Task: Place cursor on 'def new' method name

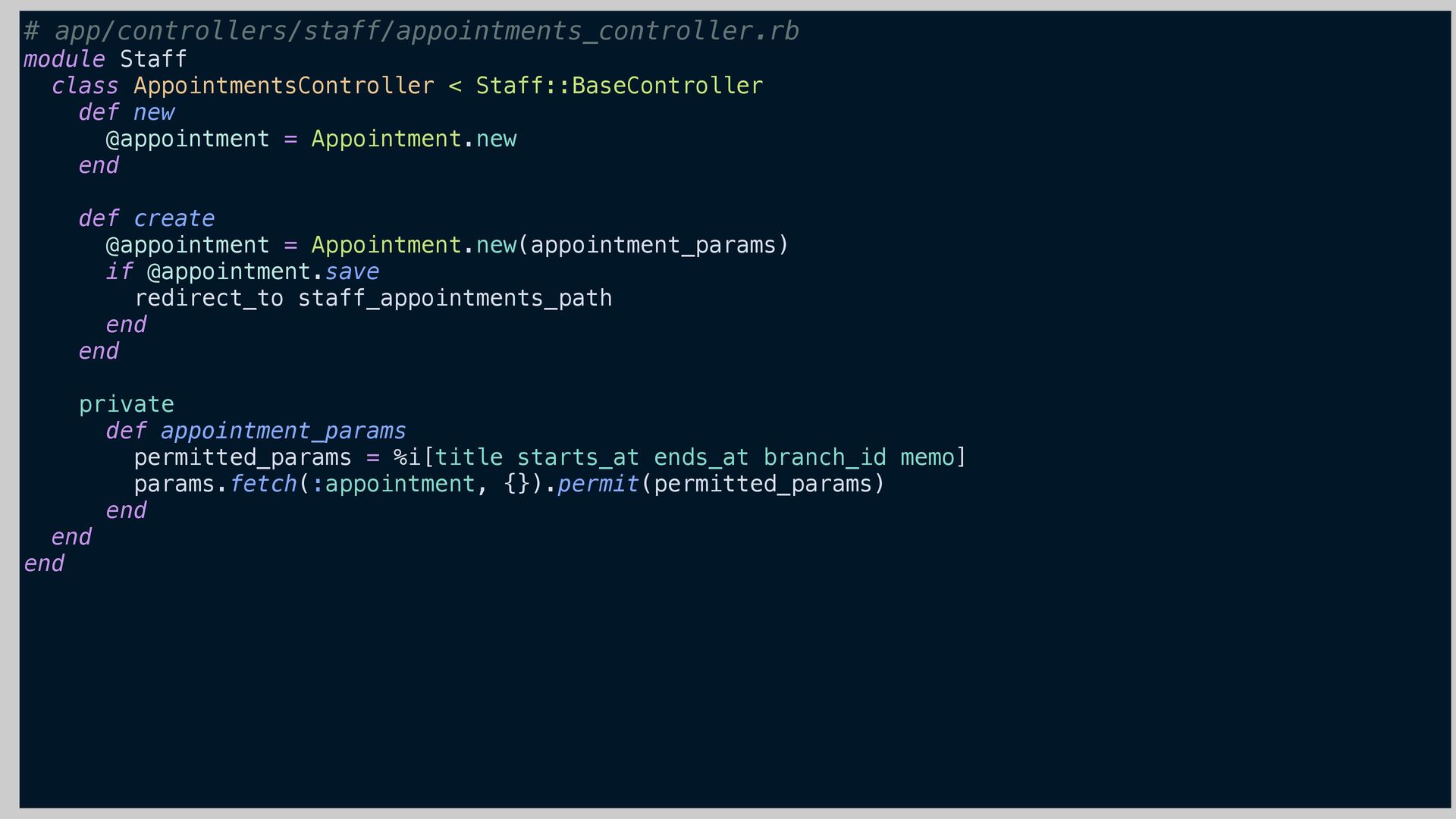Action: click(x=154, y=112)
